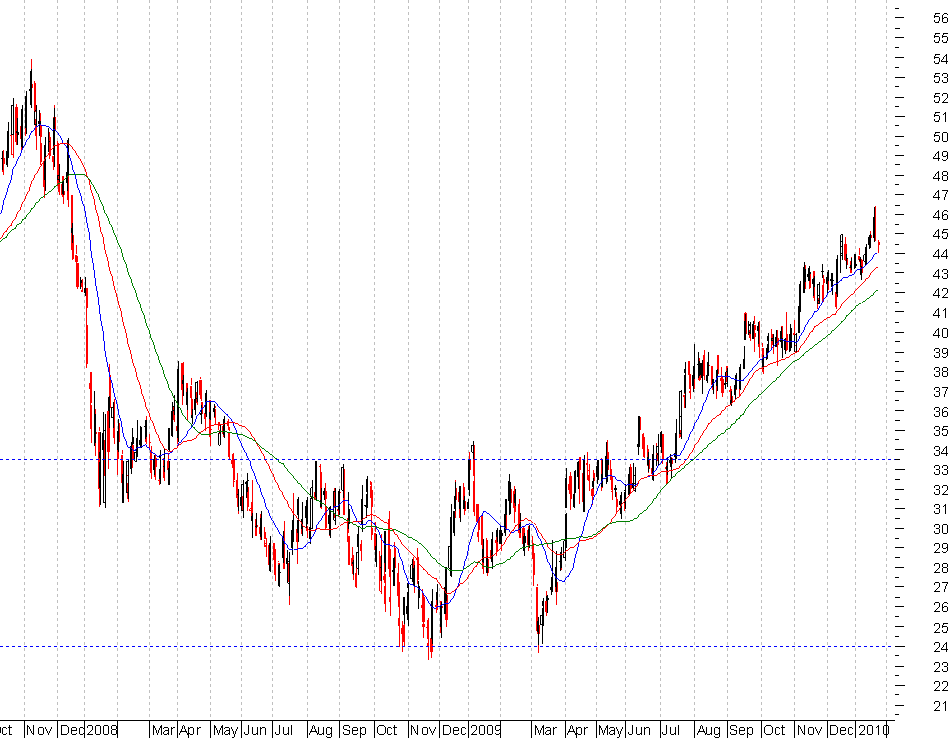Select the 2010 year label on time axis

click(x=874, y=730)
